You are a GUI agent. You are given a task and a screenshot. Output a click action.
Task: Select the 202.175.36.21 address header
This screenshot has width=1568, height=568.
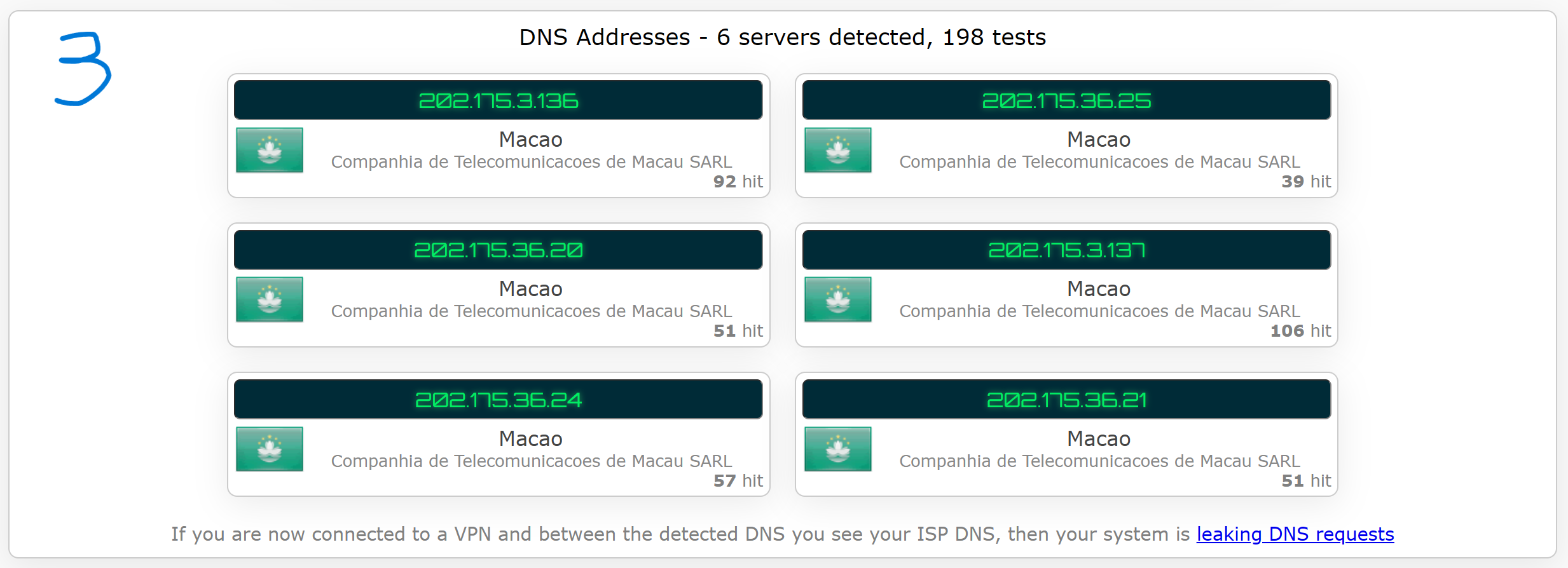point(1066,400)
